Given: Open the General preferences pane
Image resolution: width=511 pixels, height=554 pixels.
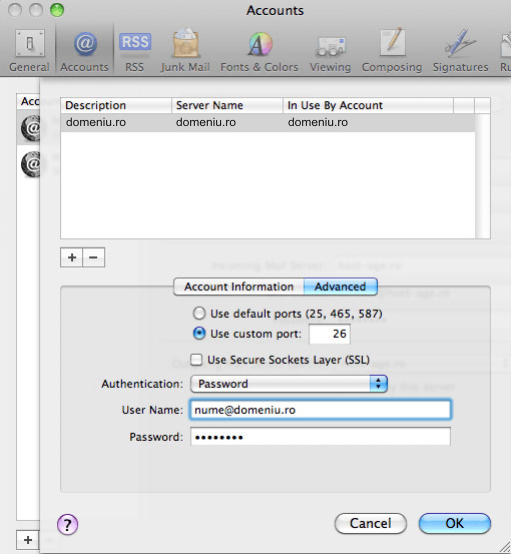Looking at the screenshot, I should point(29,51).
